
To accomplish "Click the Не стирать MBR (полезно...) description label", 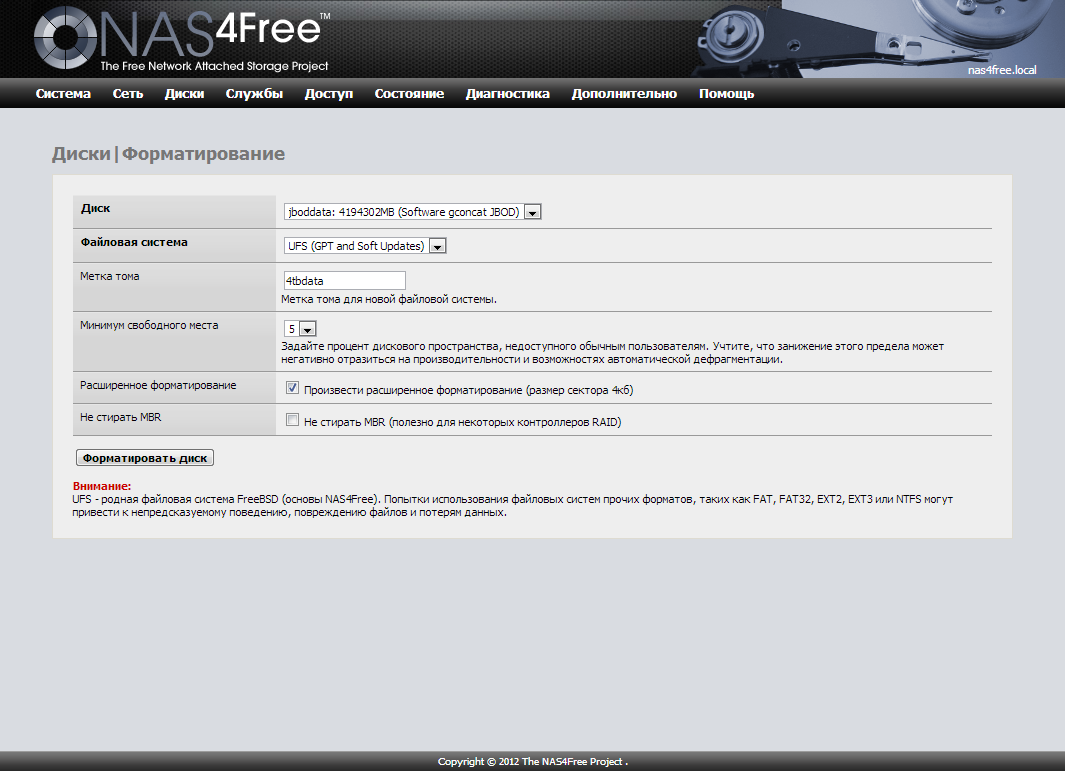I will click(x=463, y=422).
